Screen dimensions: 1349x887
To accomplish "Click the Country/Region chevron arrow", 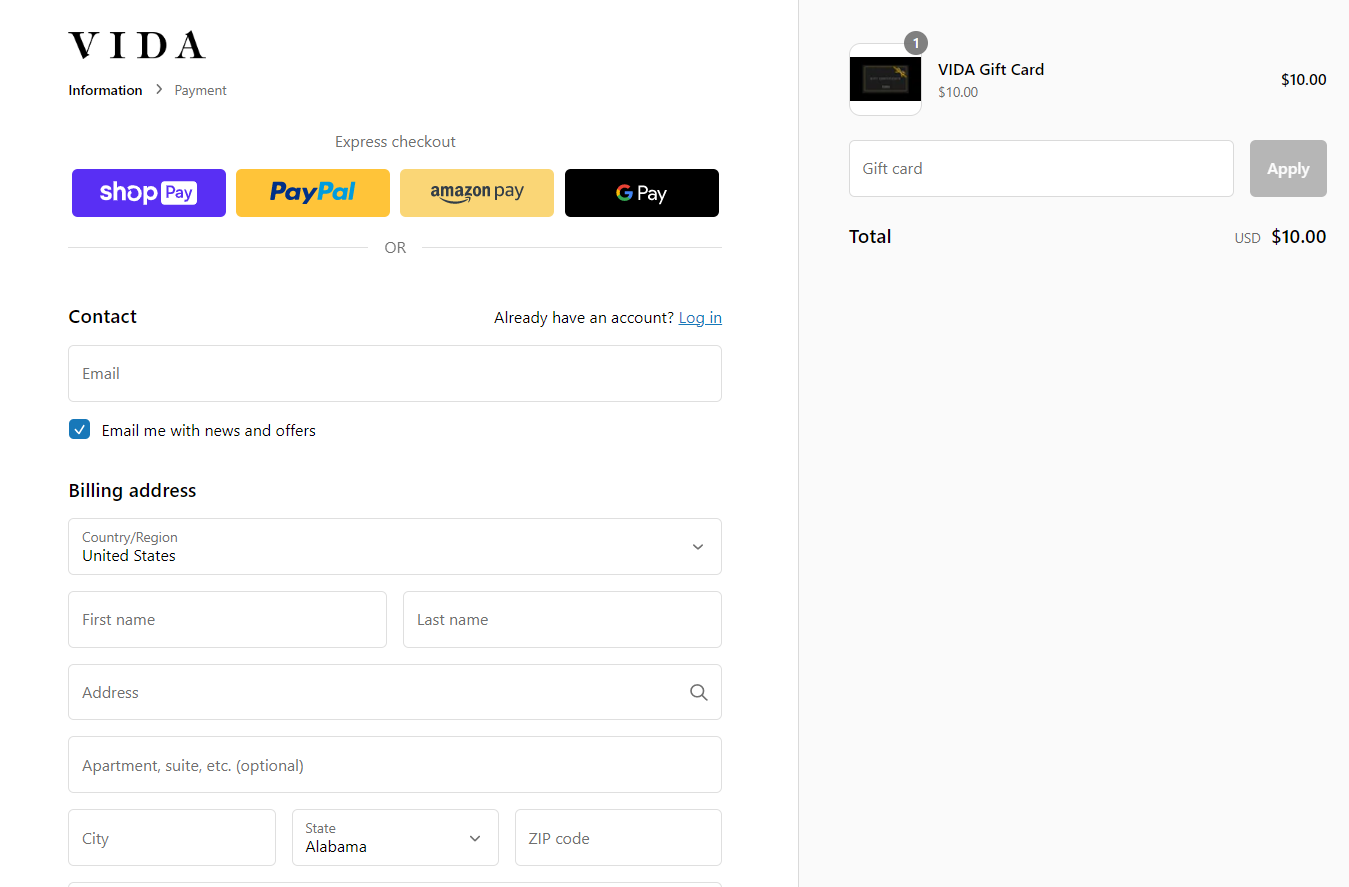I will 698,547.
